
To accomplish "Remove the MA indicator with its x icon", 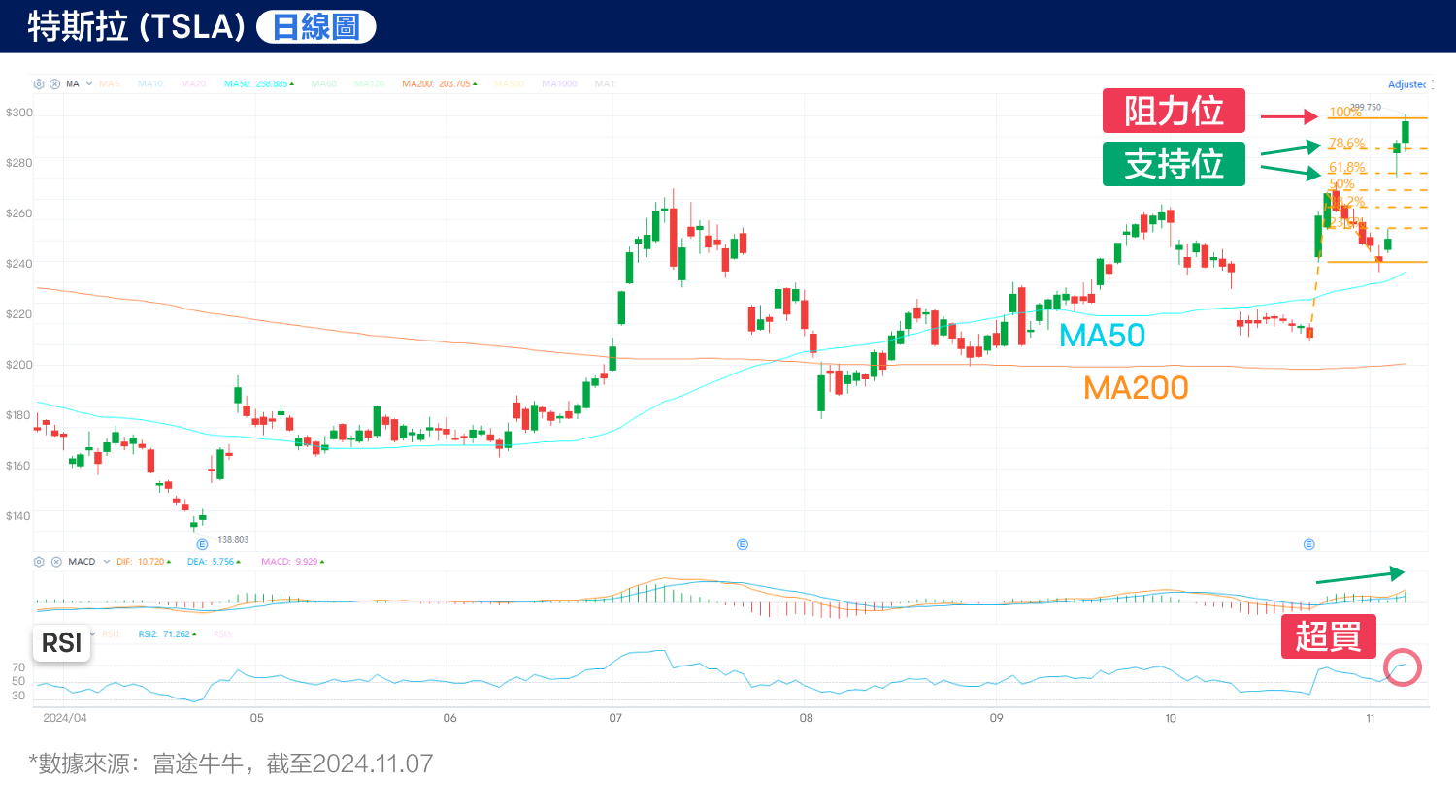I will pos(55,83).
